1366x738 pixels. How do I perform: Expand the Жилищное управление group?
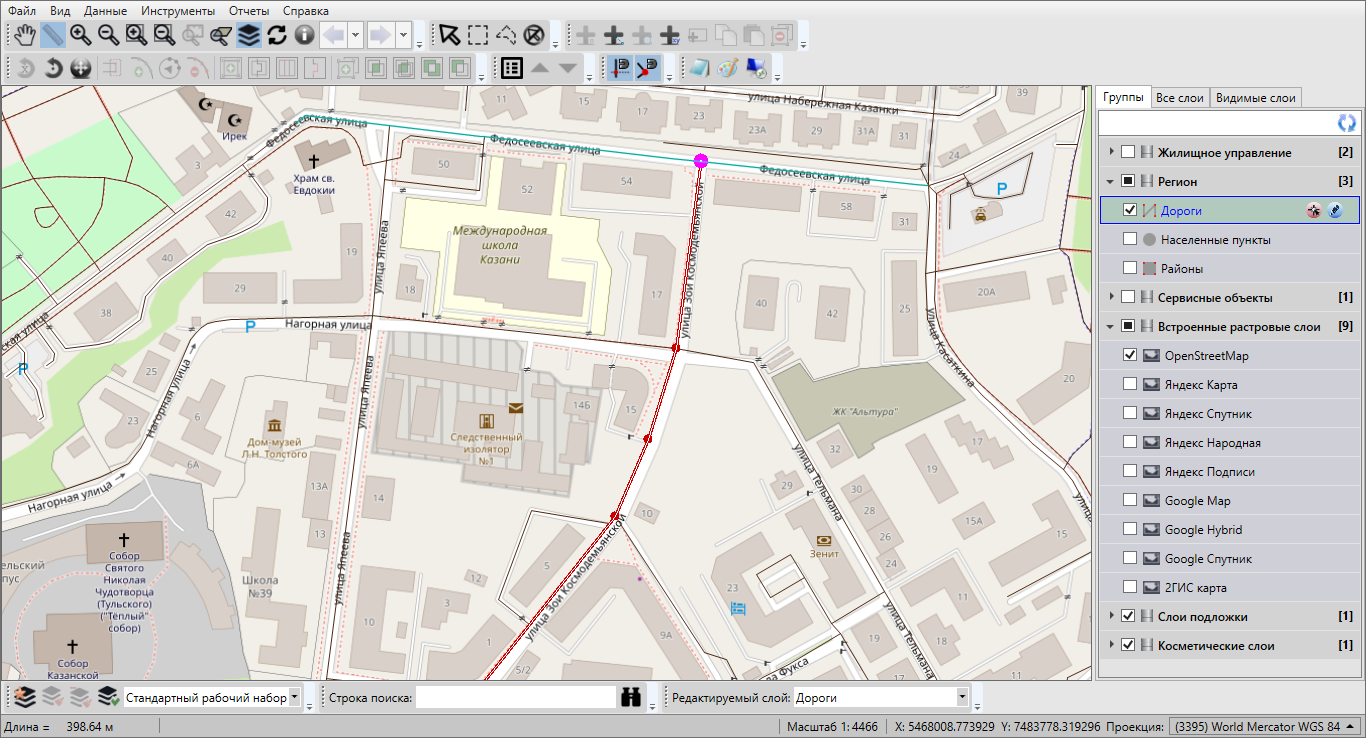(1110, 153)
